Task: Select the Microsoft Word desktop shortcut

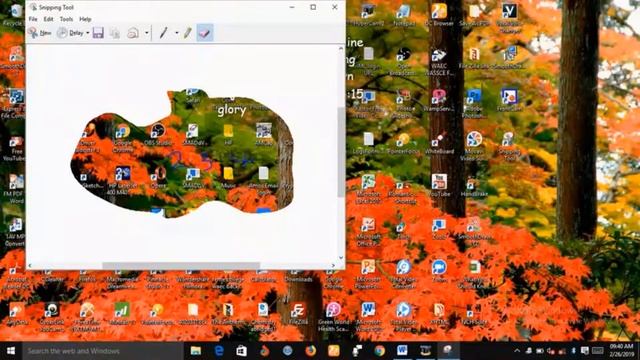Action: click(368, 317)
